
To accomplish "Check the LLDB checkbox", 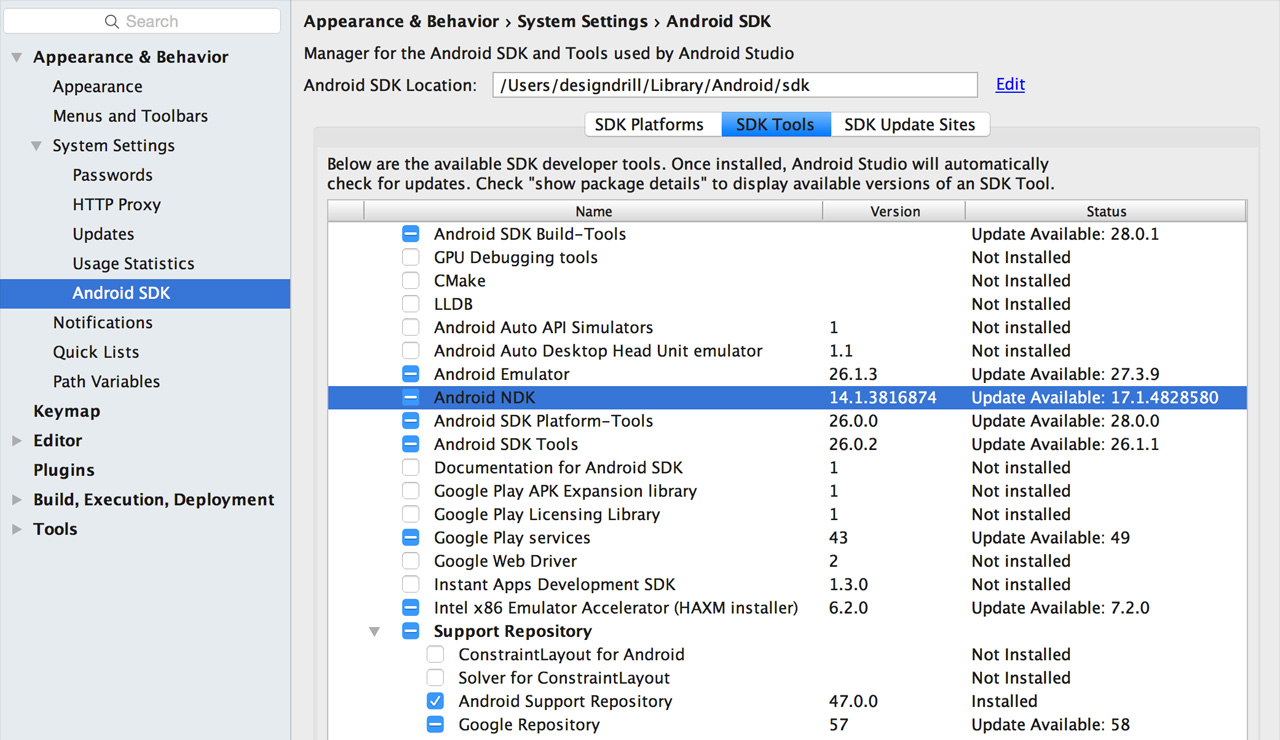I will coord(410,304).
